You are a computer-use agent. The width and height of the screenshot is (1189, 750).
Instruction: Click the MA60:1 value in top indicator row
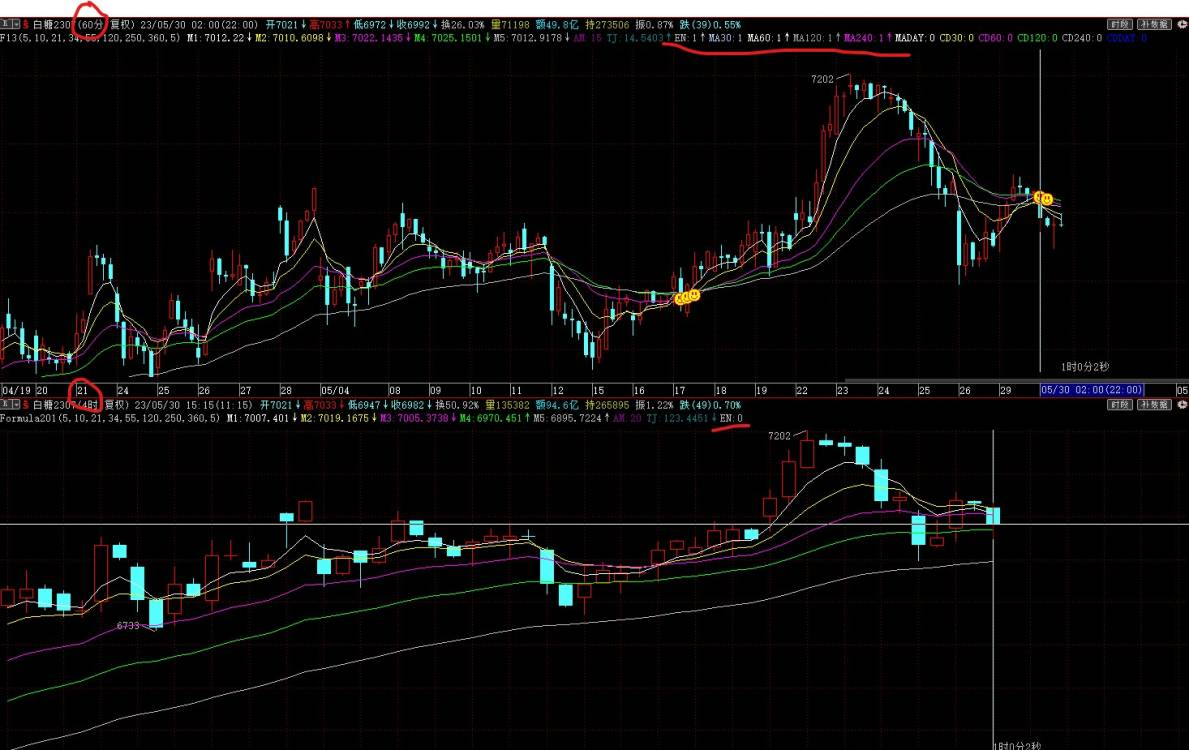[x=764, y=37]
